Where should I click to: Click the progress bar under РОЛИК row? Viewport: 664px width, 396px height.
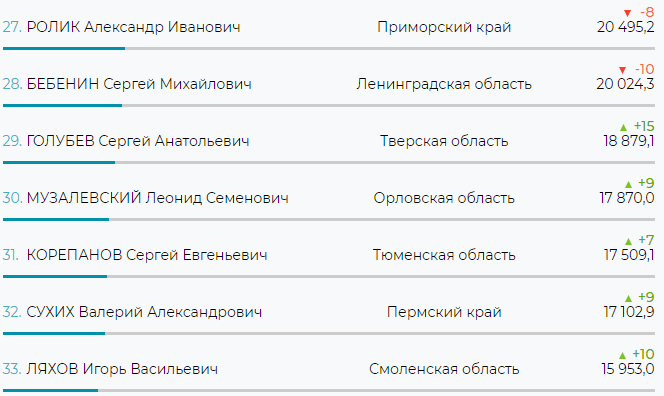tap(329, 49)
